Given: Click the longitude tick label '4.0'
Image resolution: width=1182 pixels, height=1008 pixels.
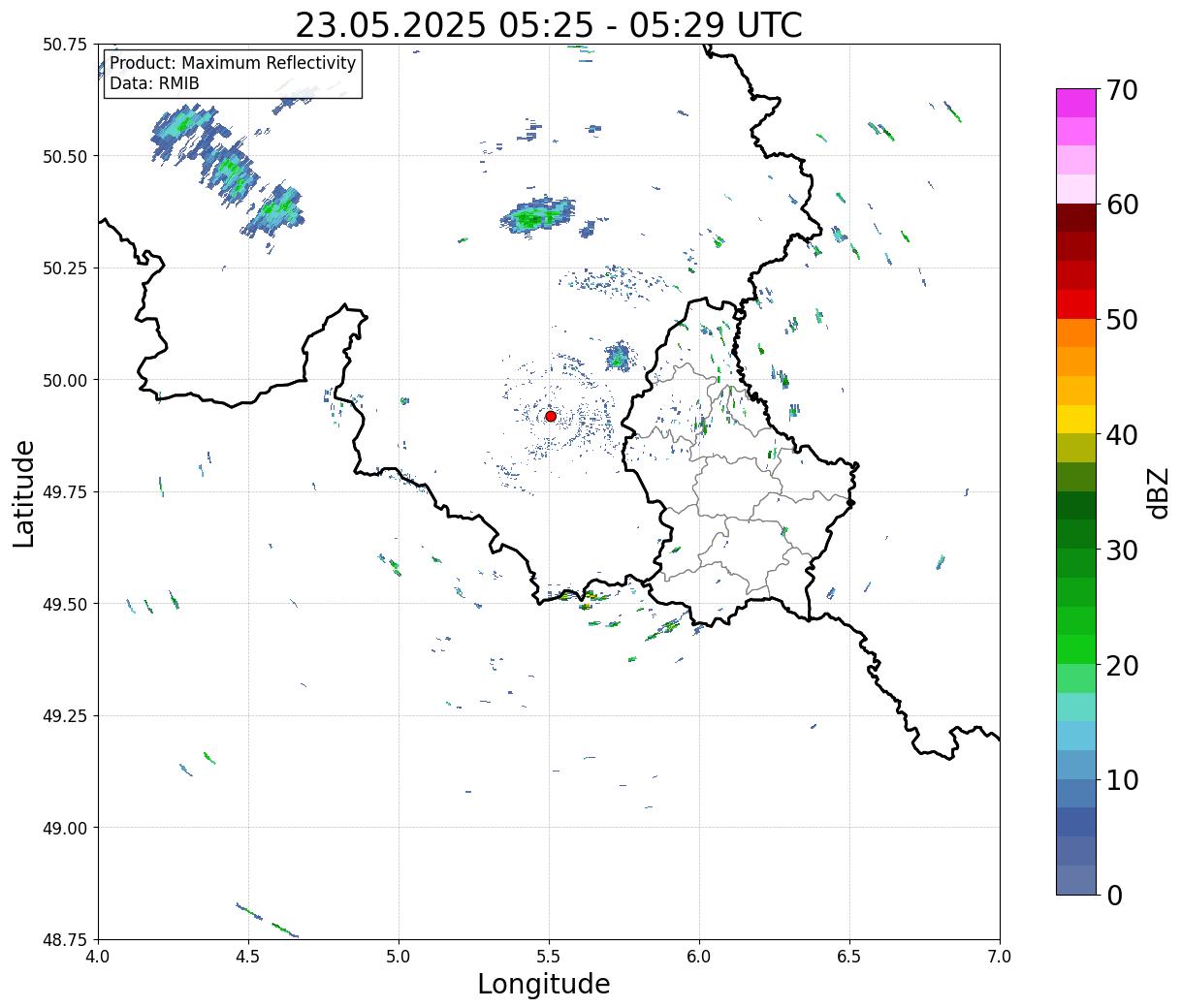Looking at the screenshot, I should [x=98, y=957].
